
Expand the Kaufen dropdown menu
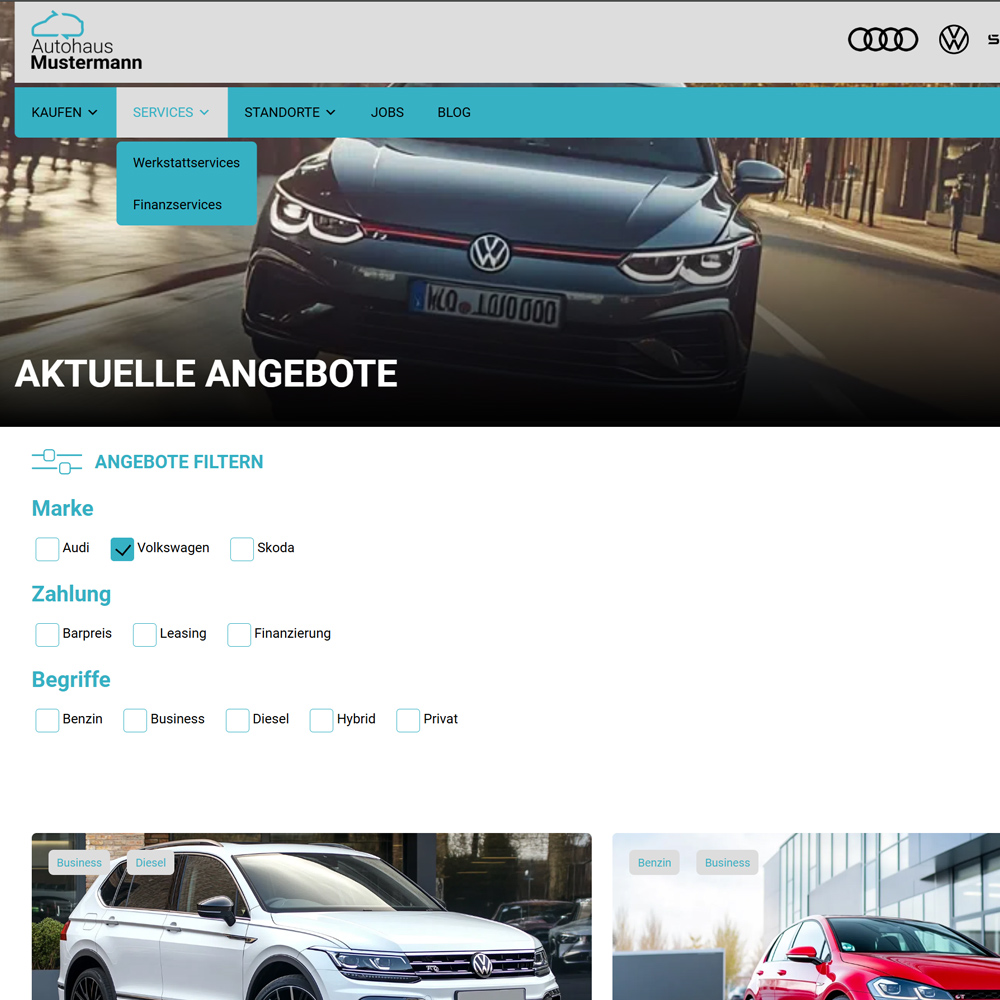point(65,112)
